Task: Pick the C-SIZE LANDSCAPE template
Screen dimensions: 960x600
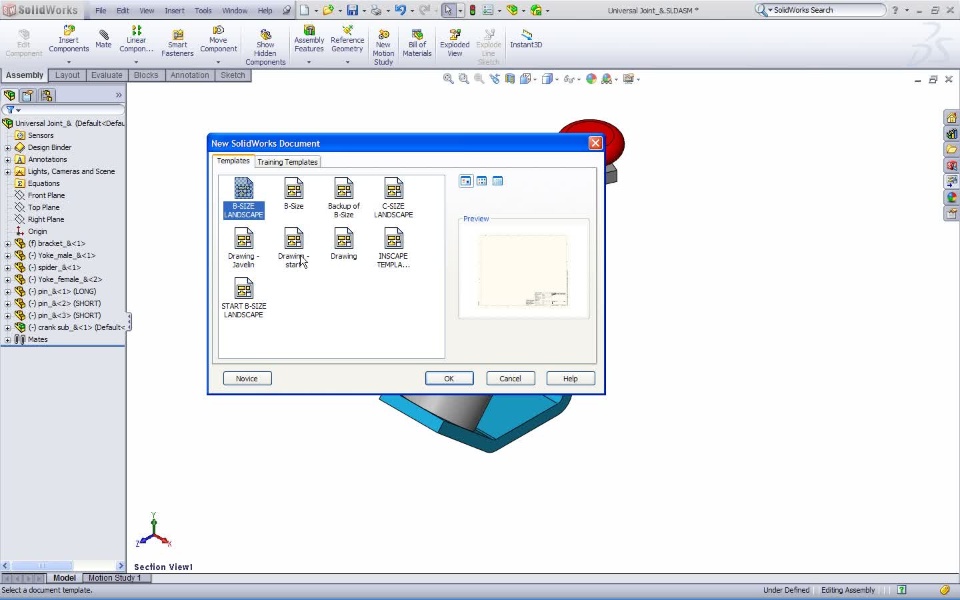Action: [394, 197]
